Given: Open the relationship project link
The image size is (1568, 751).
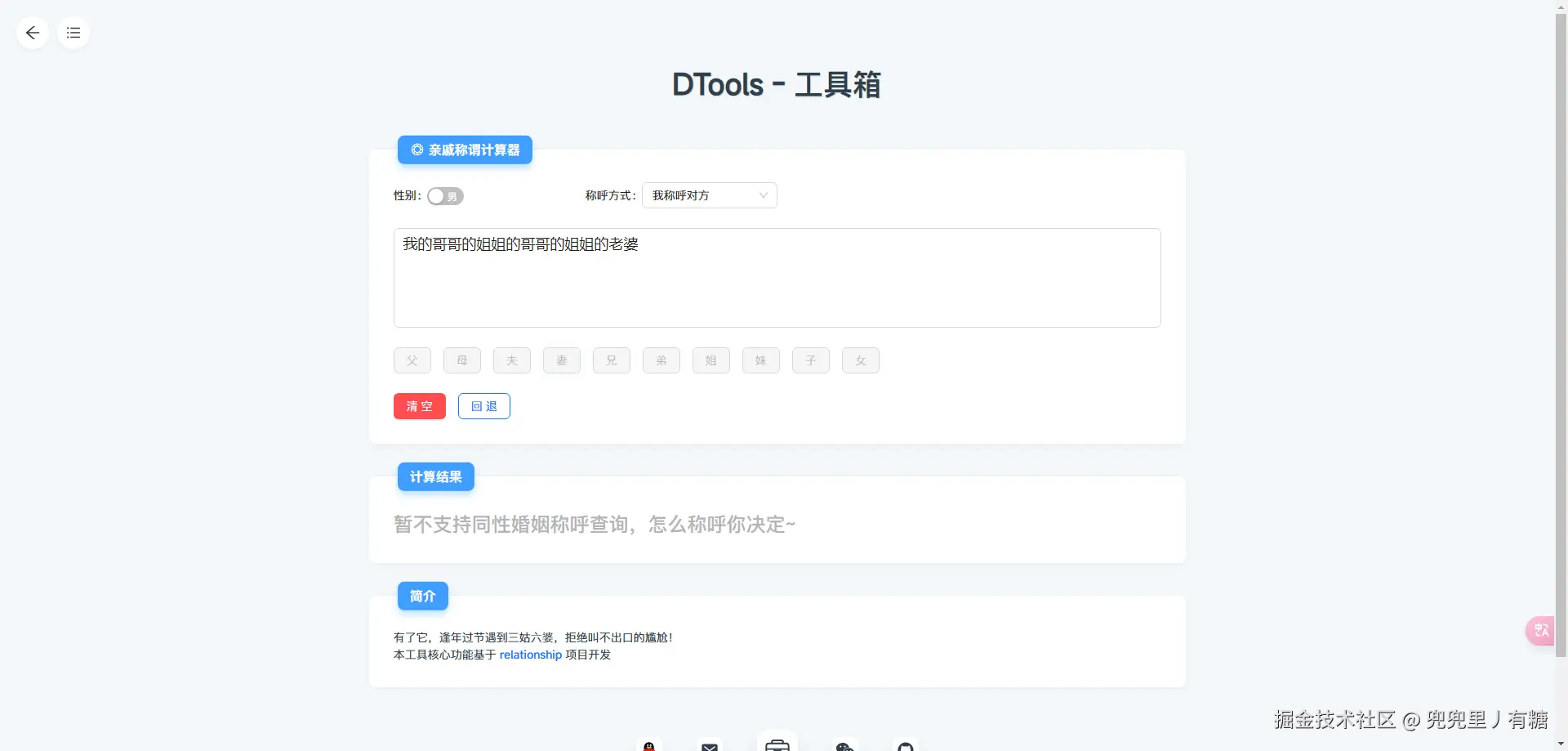Looking at the screenshot, I should pyautogui.click(x=531, y=655).
